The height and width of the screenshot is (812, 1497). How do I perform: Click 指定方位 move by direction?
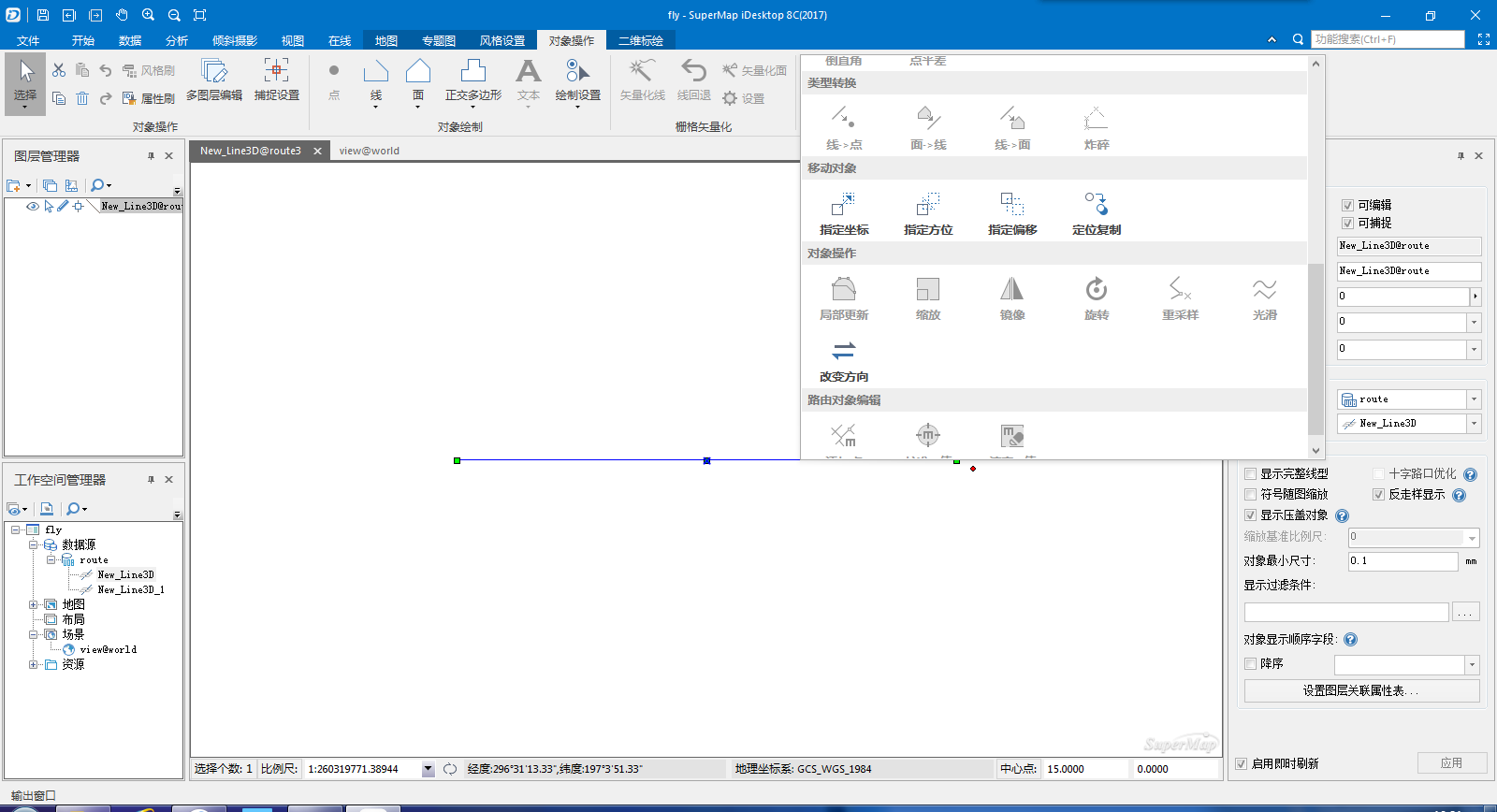[928, 213]
